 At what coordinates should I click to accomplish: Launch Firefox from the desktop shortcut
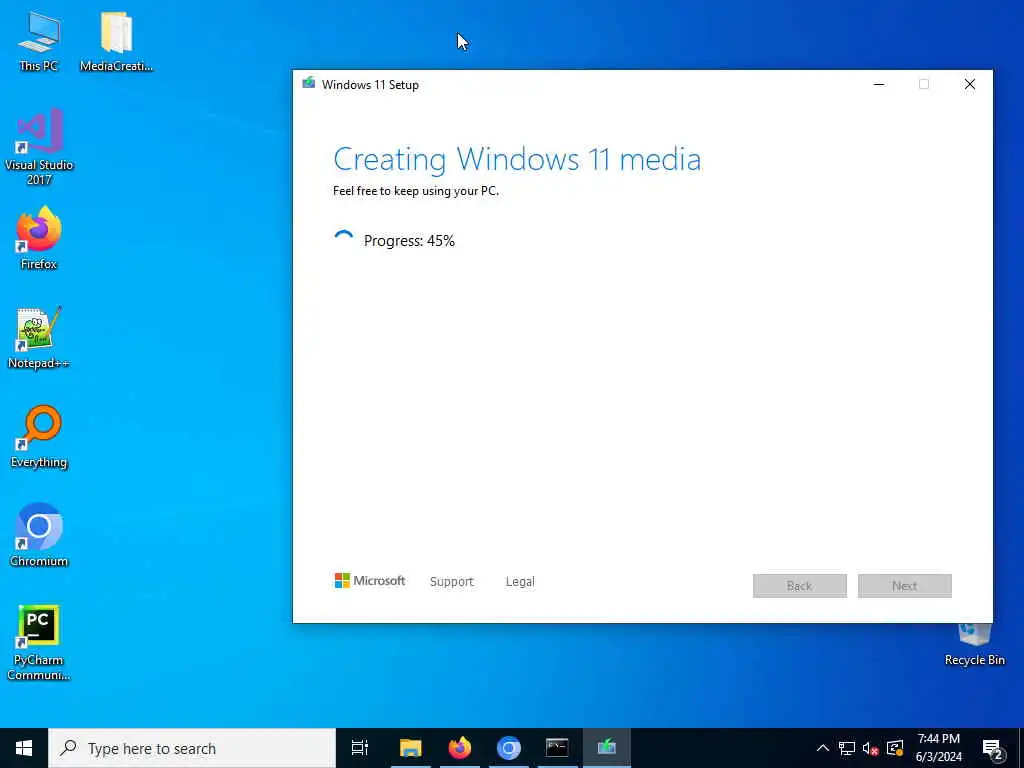(x=39, y=238)
